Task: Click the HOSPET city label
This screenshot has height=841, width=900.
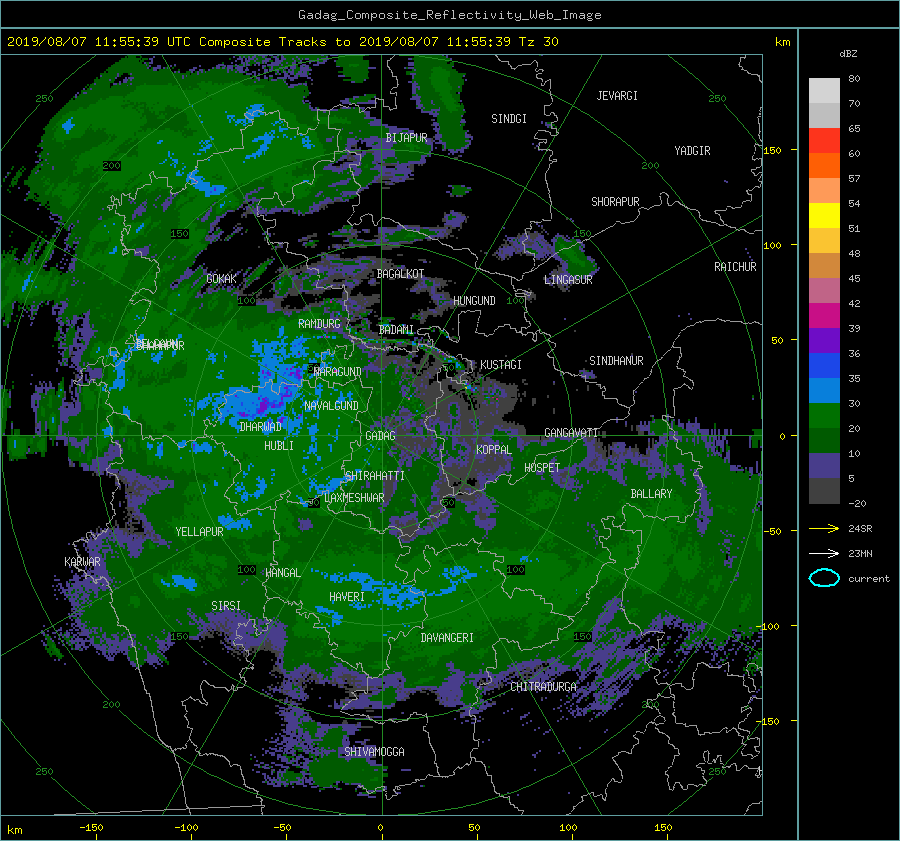Action: [x=542, y=468]
